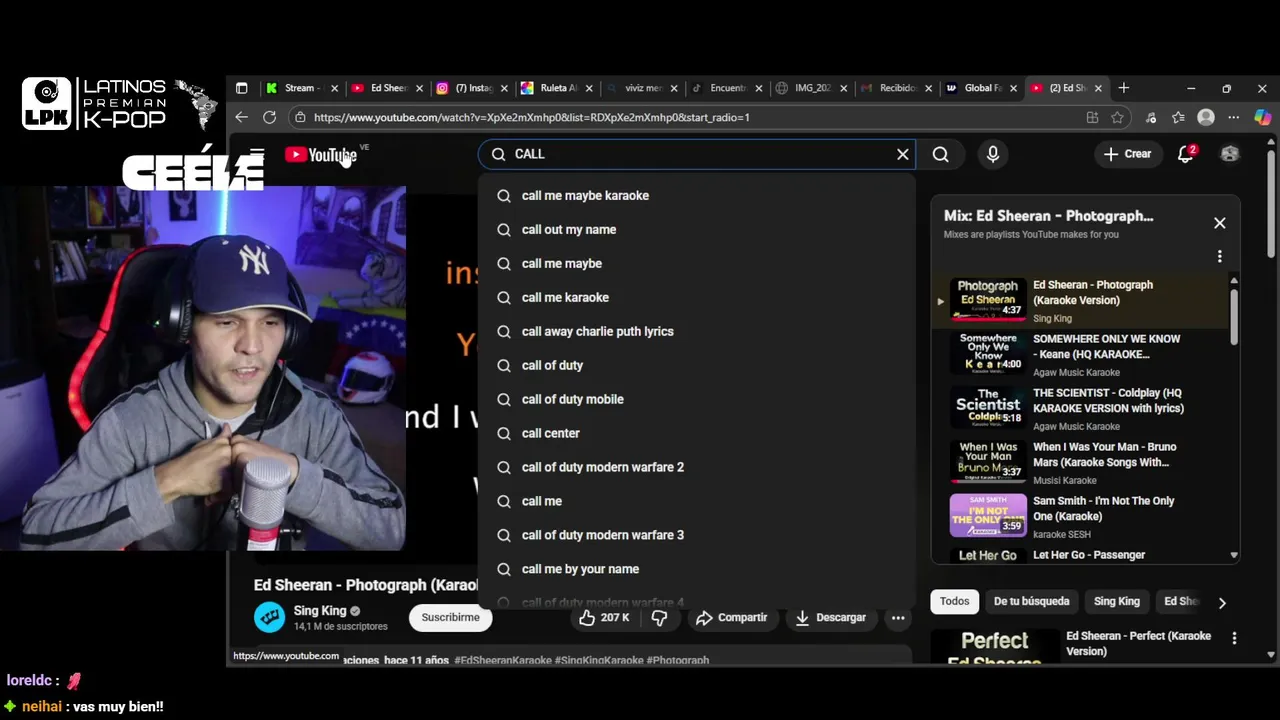Select suggestion 'call of duty modern warfare 2'
The width and height of the screenshot is (1280, 720).
point(696,467)
